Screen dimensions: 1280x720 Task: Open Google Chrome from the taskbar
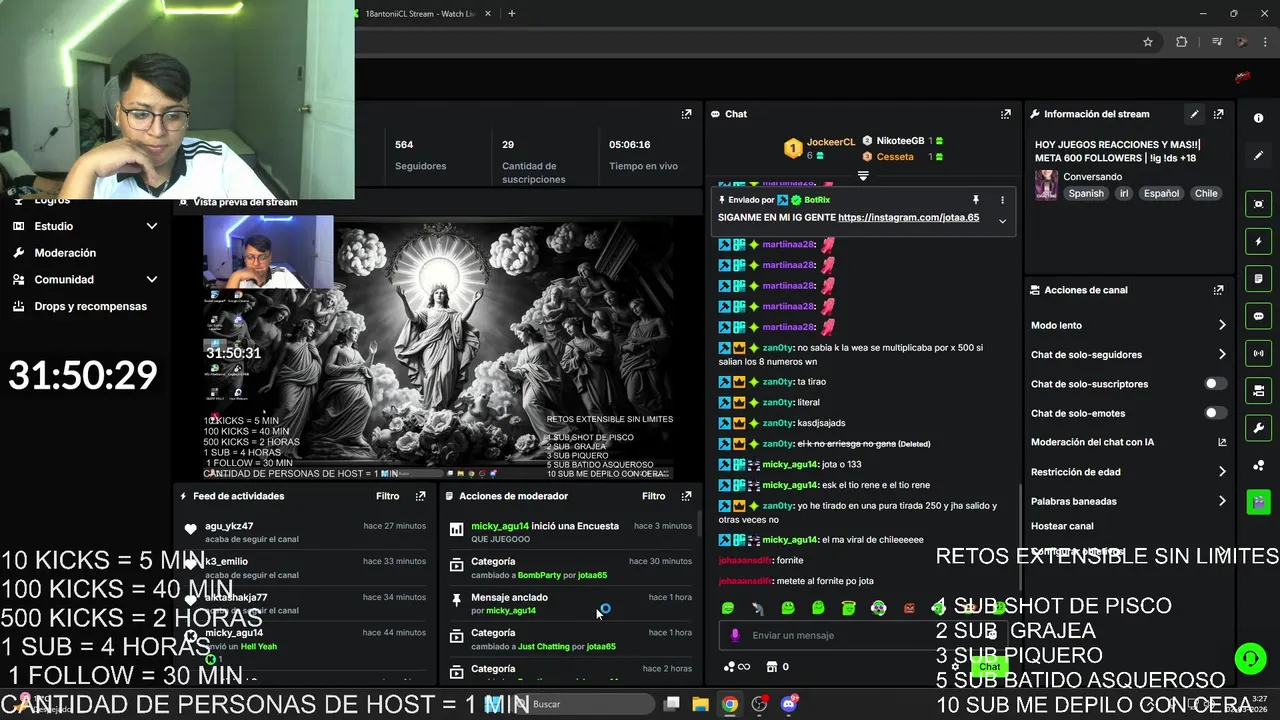tap(730, 704)
